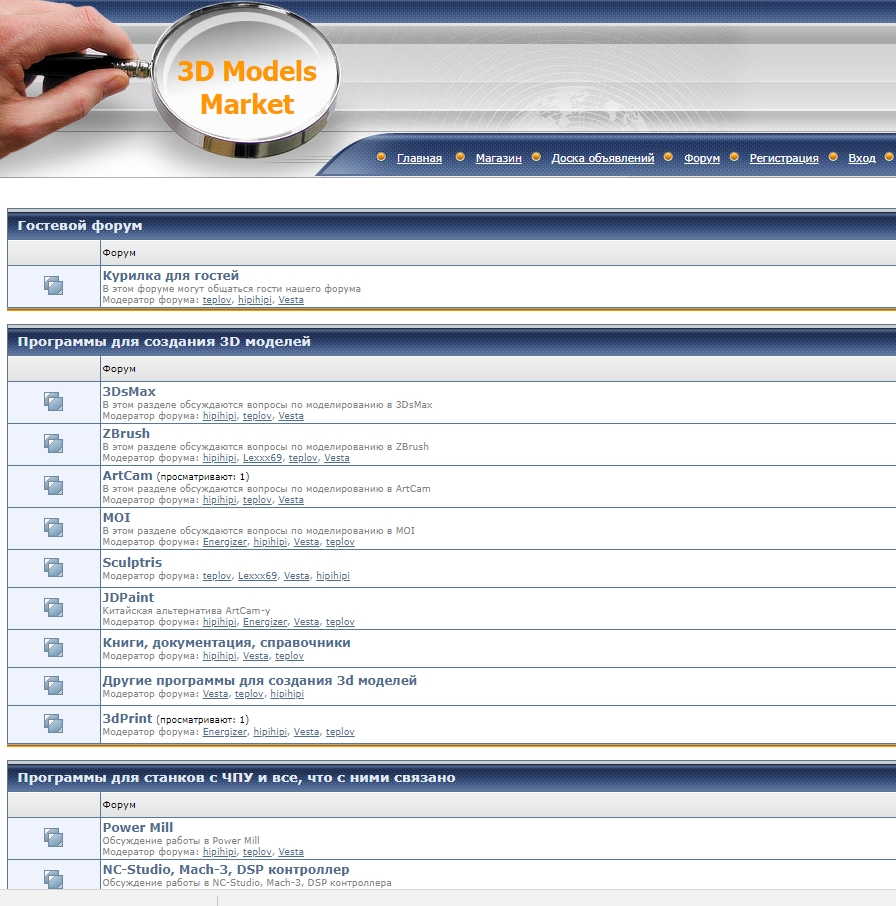Open the NC-Studio, Mach-3, DSP контроллер forum

[226, 869]
